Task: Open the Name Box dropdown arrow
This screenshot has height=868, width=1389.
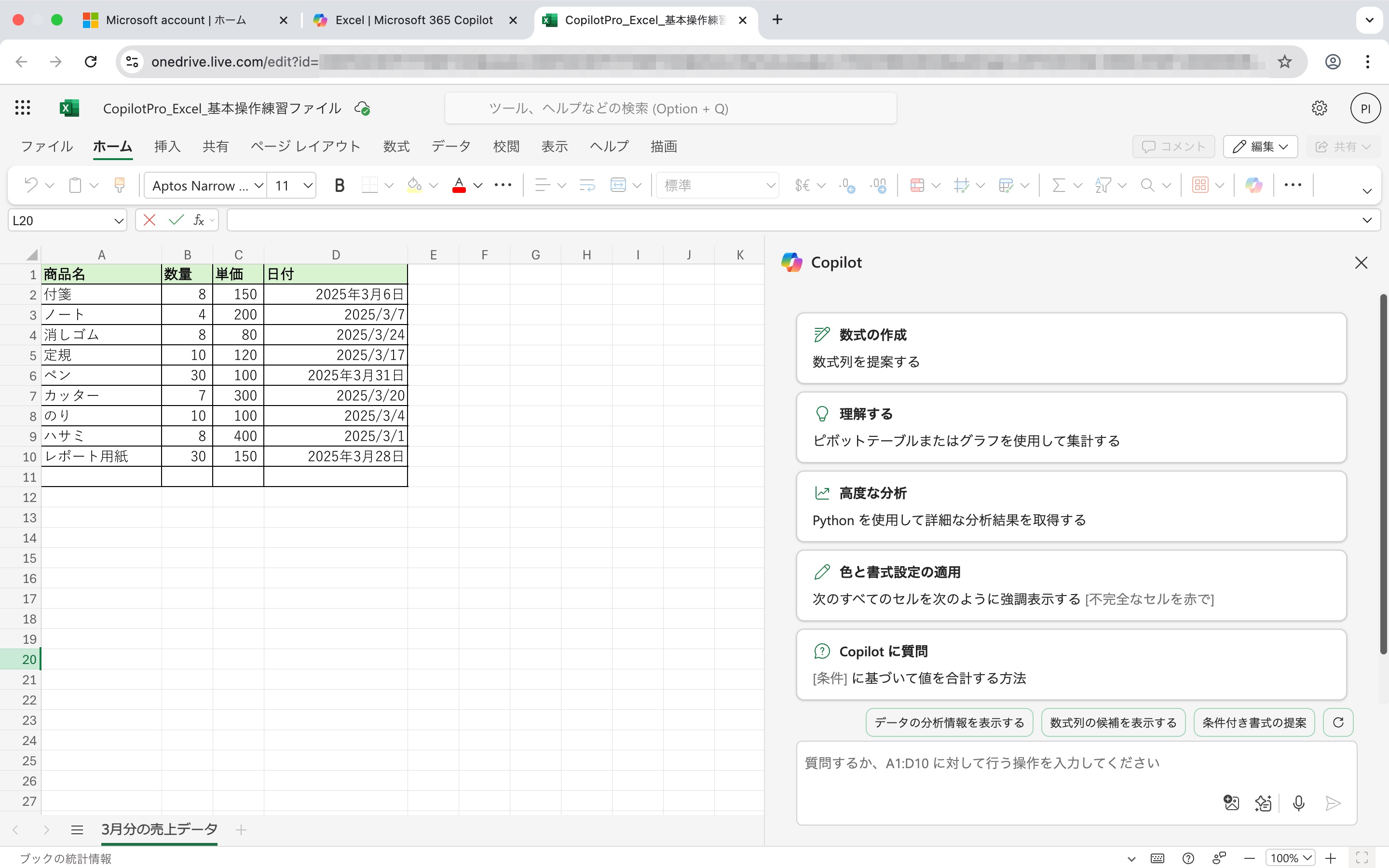Action: (x=118, y=220)
